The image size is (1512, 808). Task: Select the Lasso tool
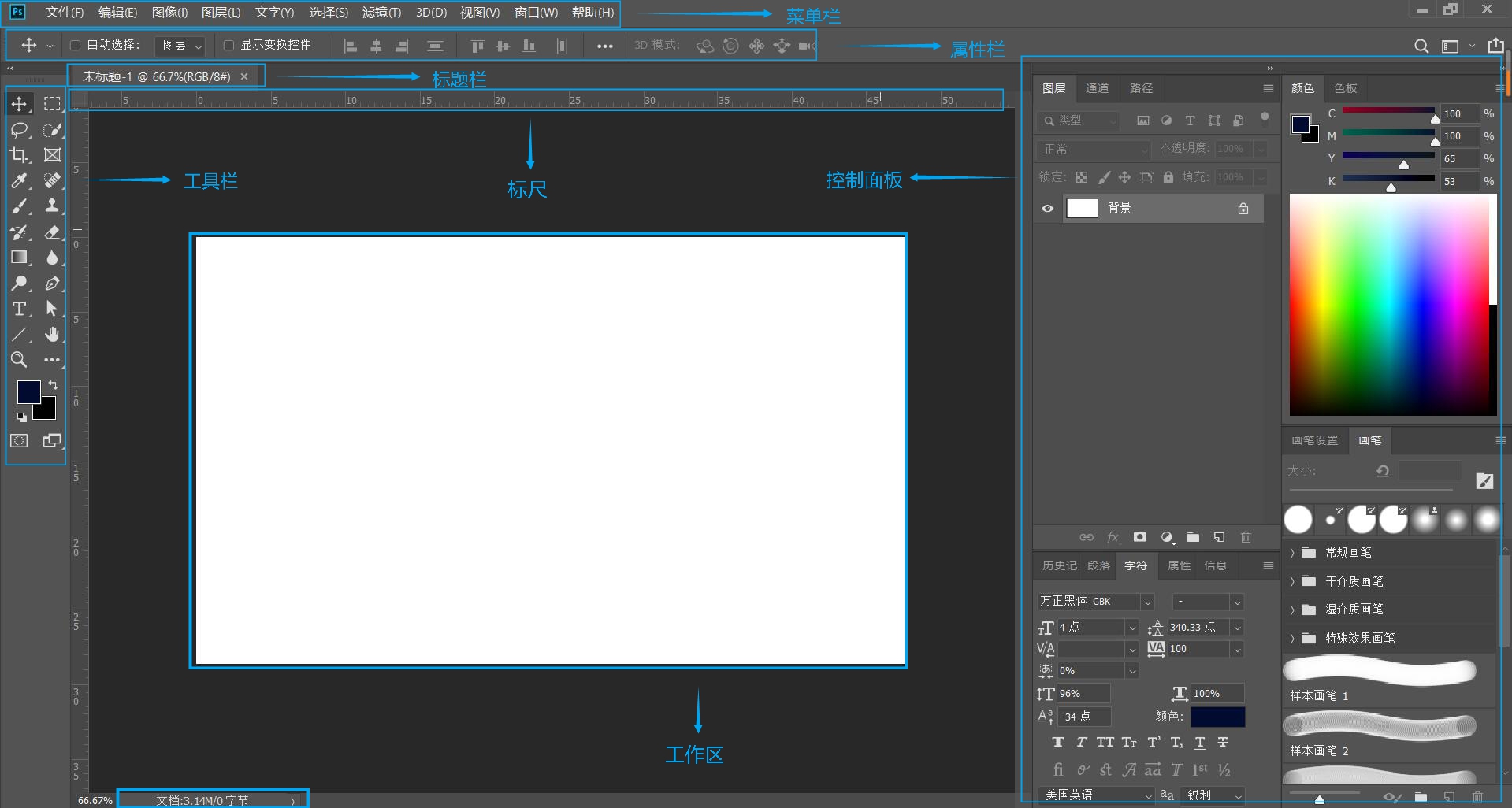[20, 130]
